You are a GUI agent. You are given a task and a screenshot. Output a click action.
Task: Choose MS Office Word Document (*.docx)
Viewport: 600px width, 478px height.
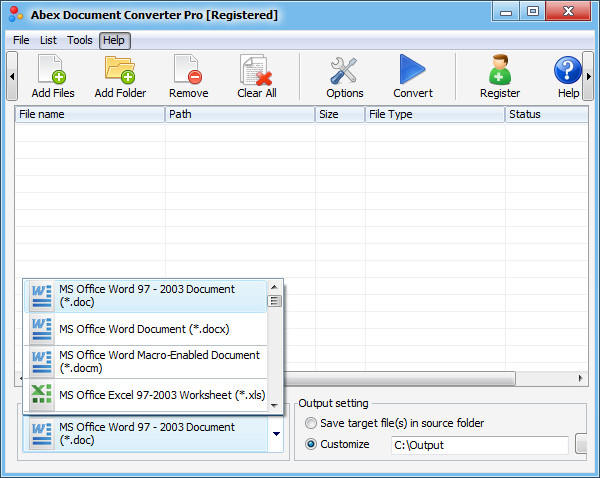pyautogui.click(x=146, y=328)
